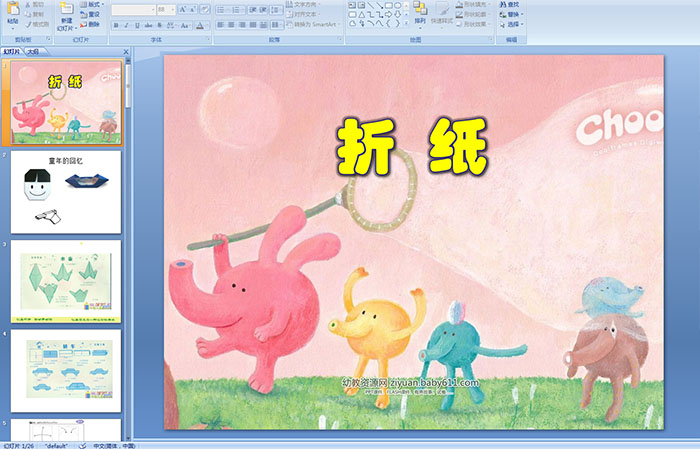
Task: Toggle Bold formatting
Action: coord(116,25)
